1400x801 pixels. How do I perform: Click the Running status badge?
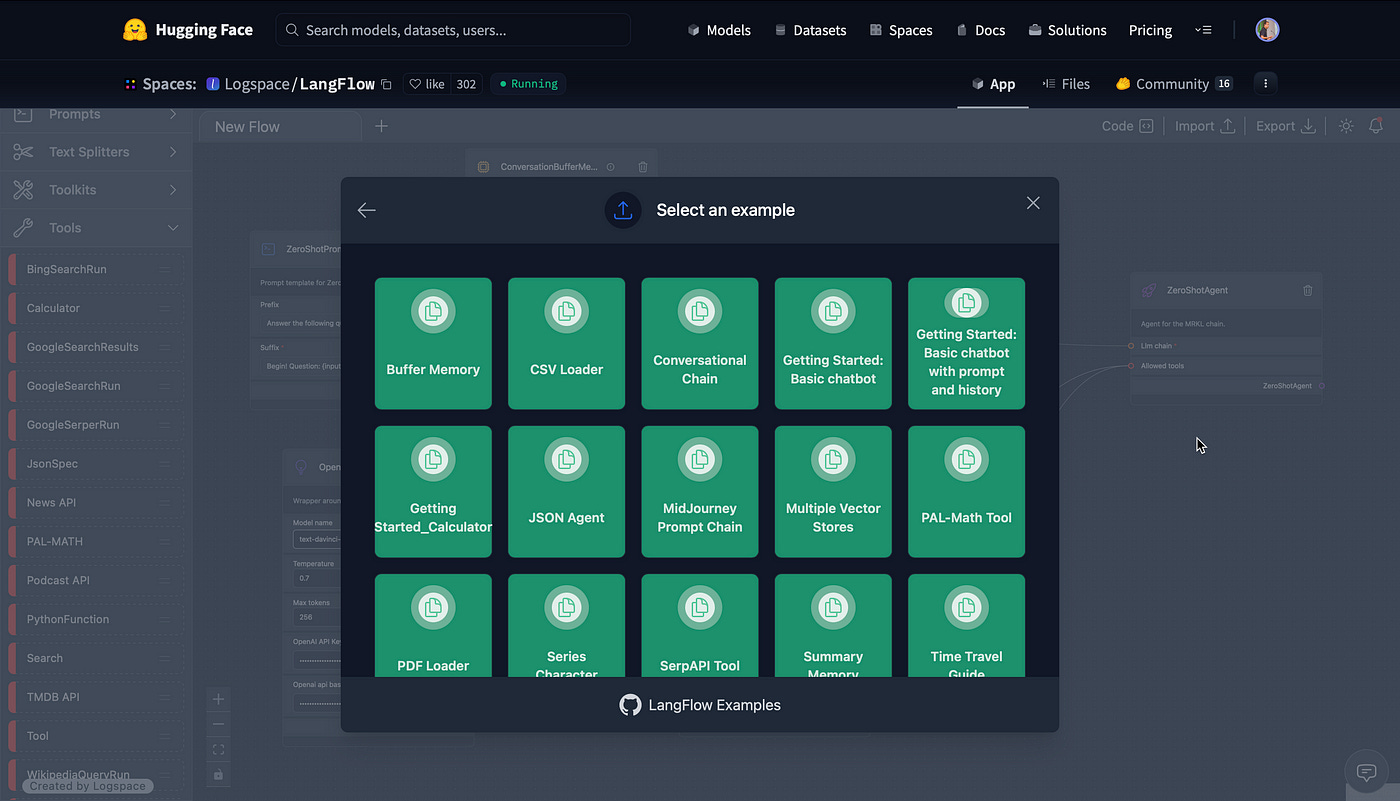pyautogui.click(x=528, y=84)
